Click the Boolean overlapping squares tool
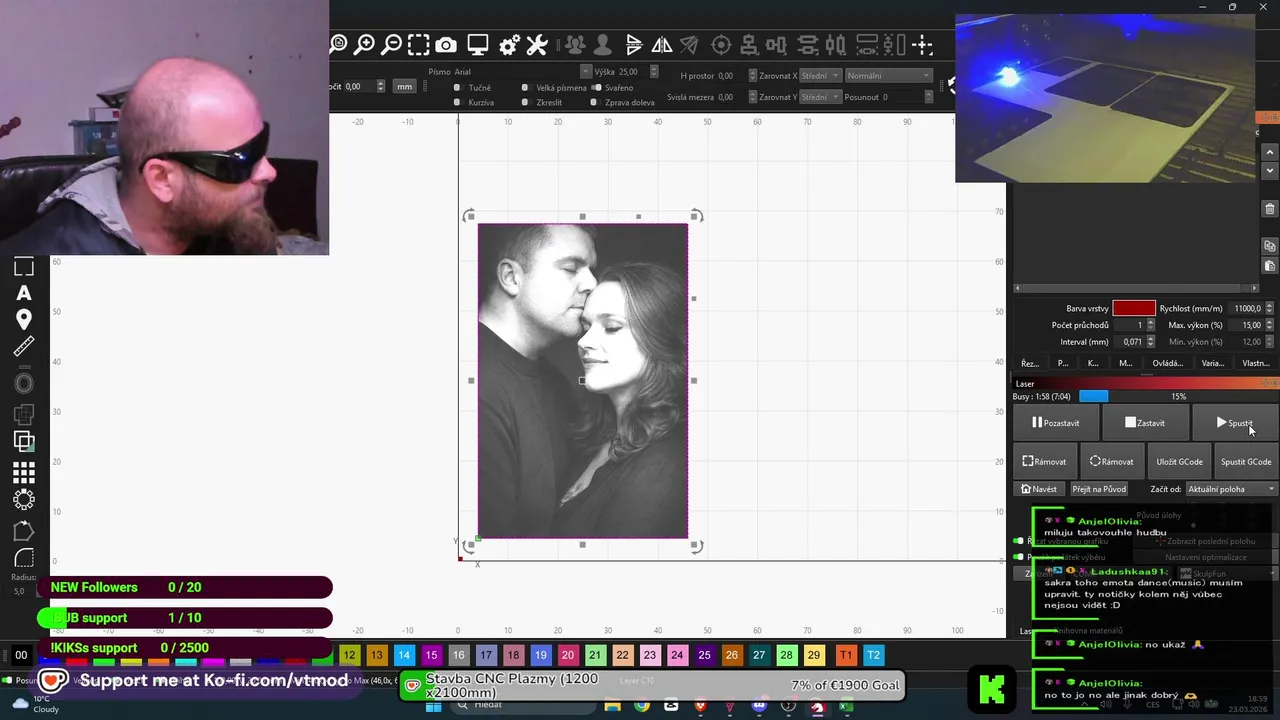Viewport: 1280px width, 720px height. pyautogui.click(x=24, y=441)
